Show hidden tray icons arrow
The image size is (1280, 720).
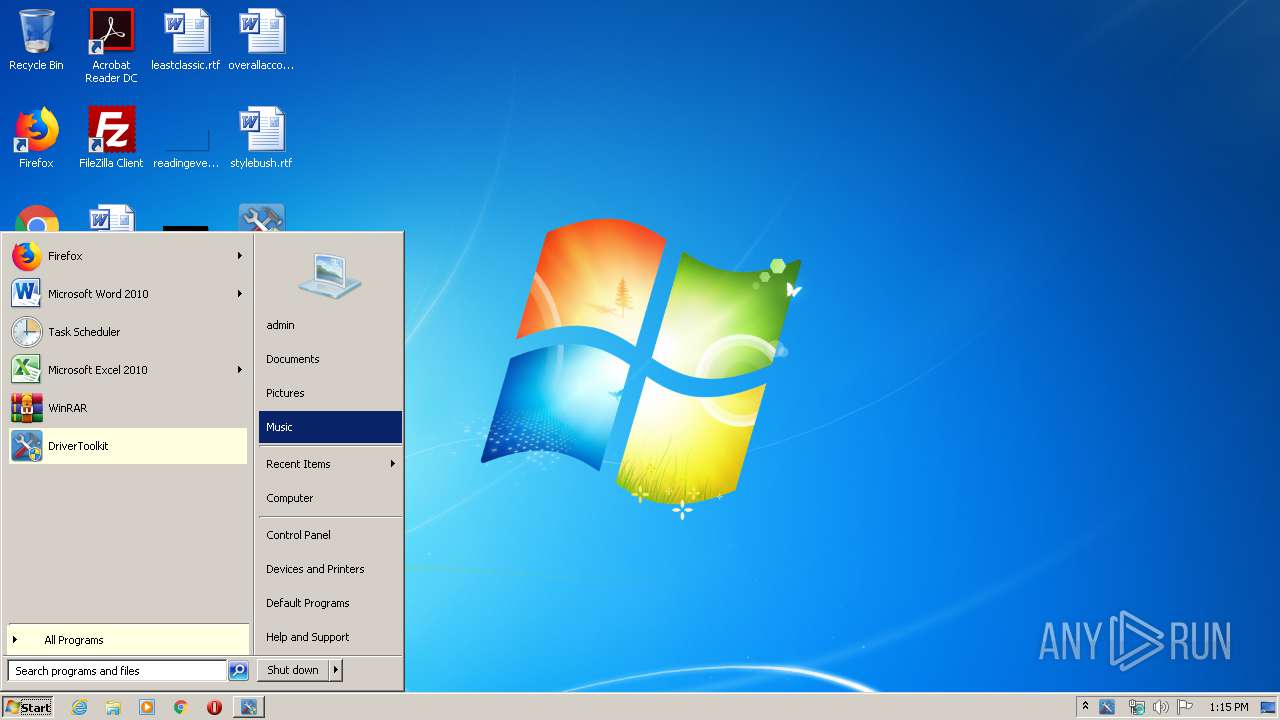tap(1085, 707)
